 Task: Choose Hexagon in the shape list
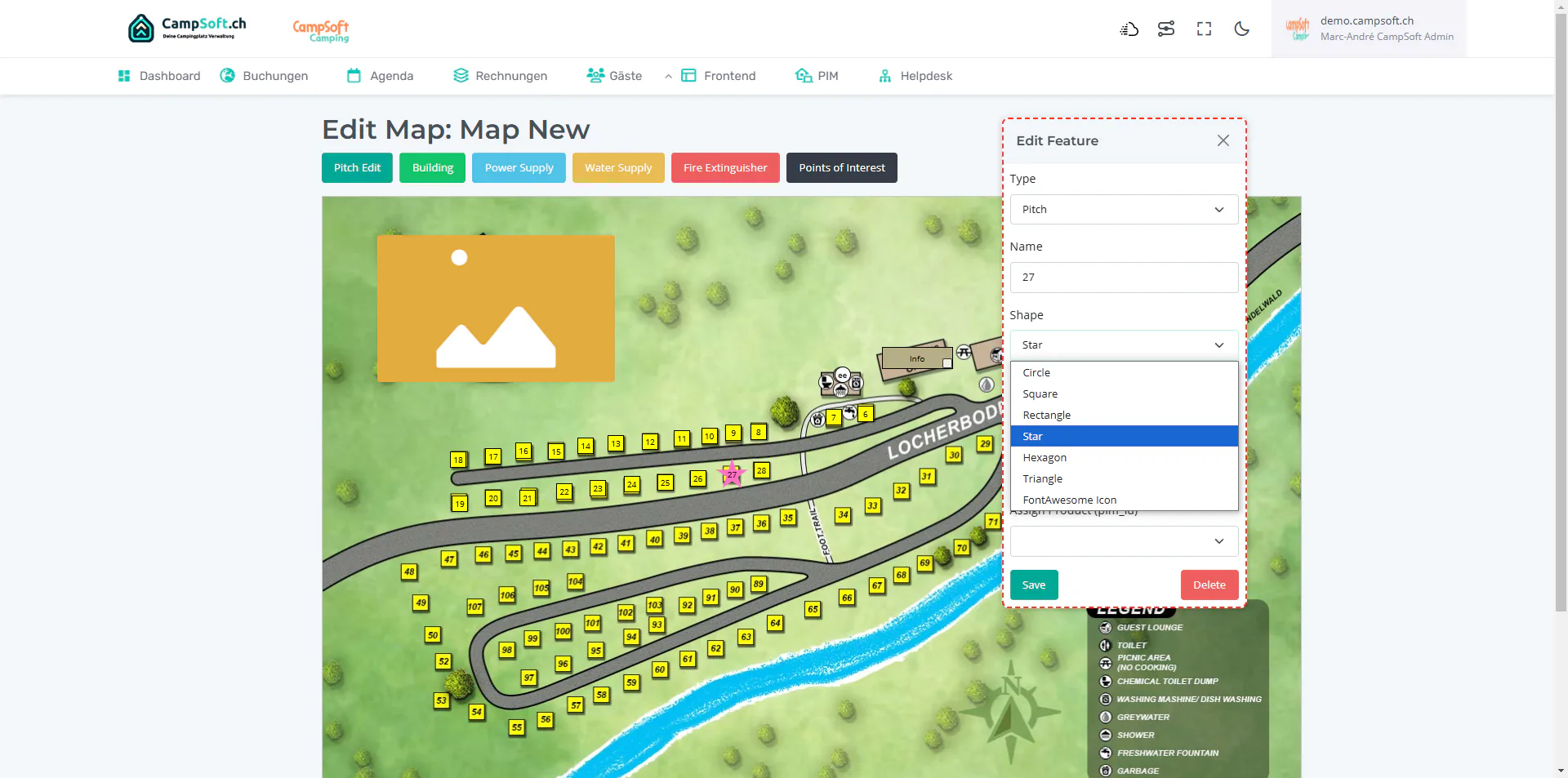pos(1124,458)
